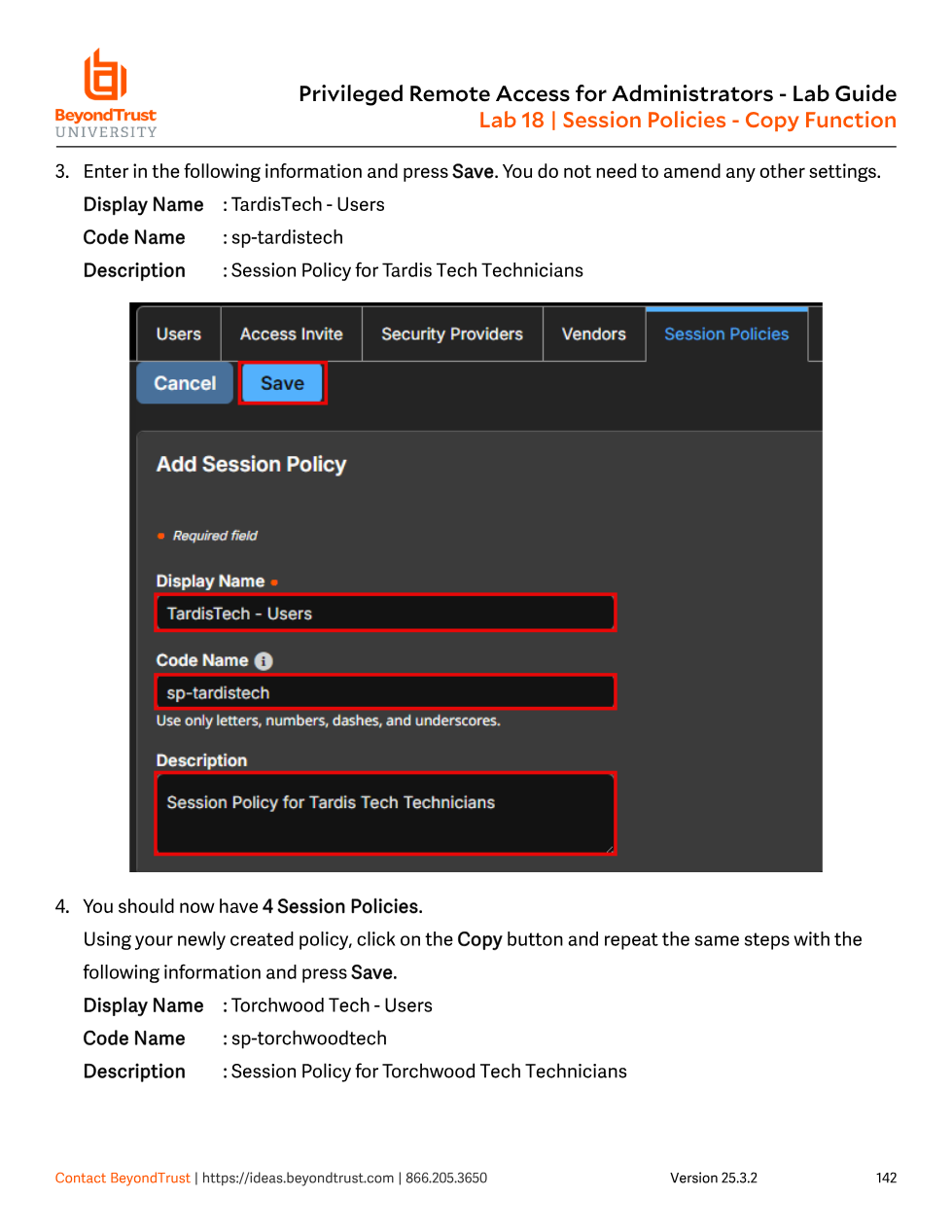This screenshot has width=952, height=1232.
Task: Open the Contact BeyondTrust link
Action: click(123, 1178)
